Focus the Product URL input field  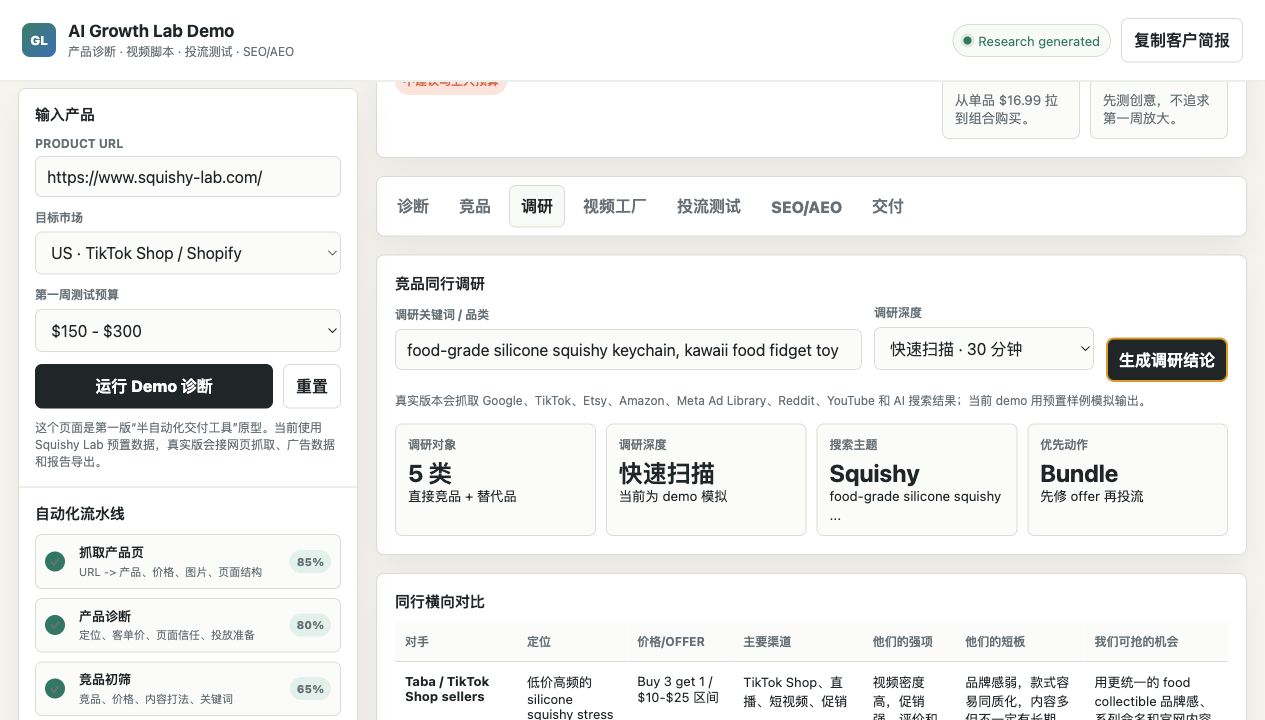pyautogui.click(x=188, y=176)
